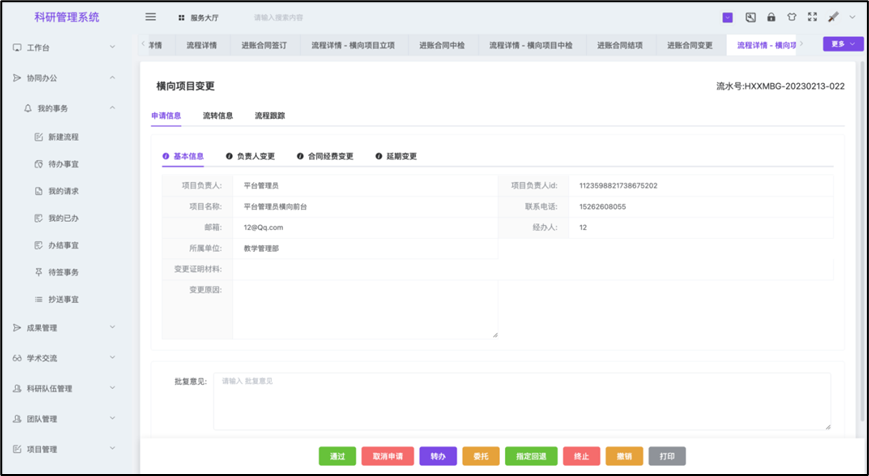Click the 服务大厅 grid icon
Screen dimensions: 869x476
(x=181, y=18)
